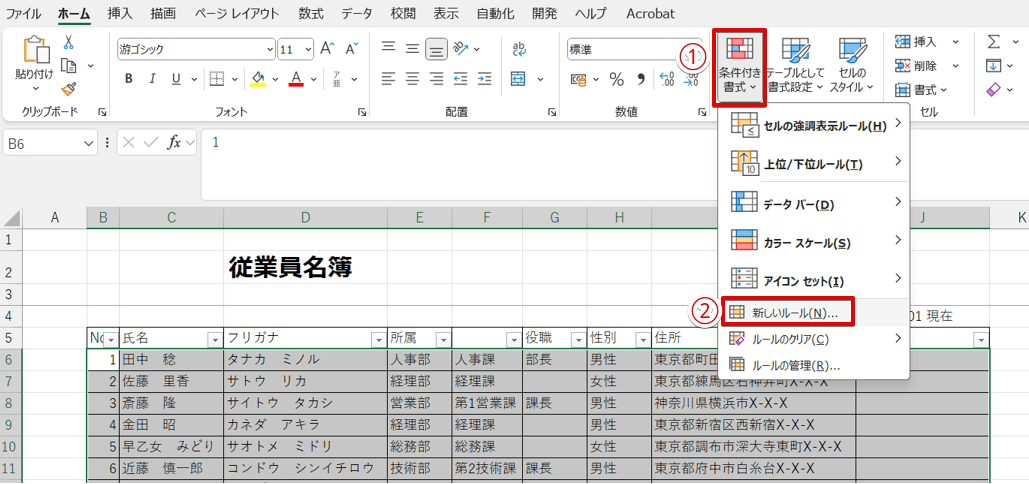Apply the yellow fill color bucket
The image size is (1029, 484).
click(259, 79)
